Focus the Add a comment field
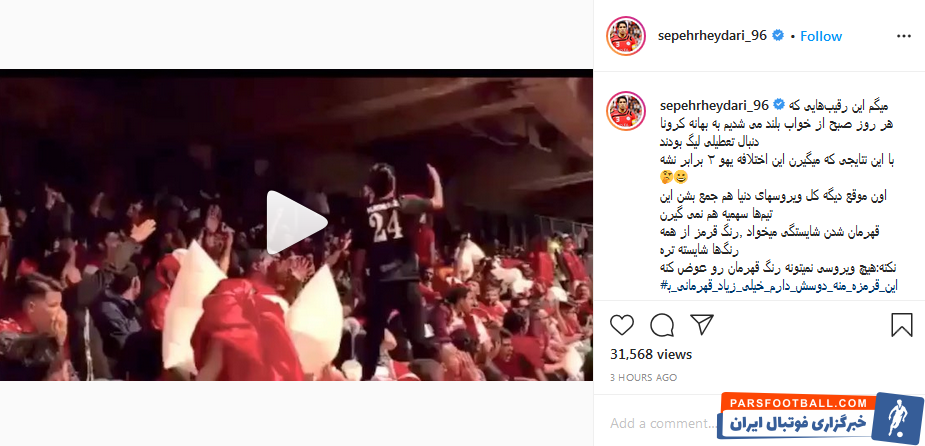Screen dimensions: 925x446 point(664,423)
